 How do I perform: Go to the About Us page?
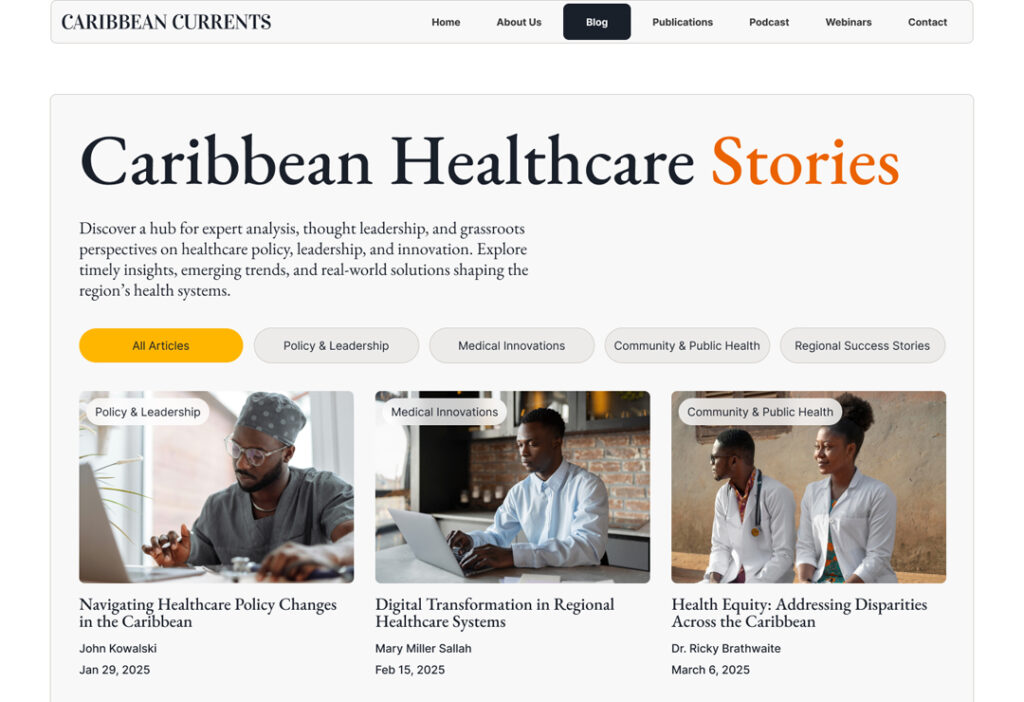(519, 22)
